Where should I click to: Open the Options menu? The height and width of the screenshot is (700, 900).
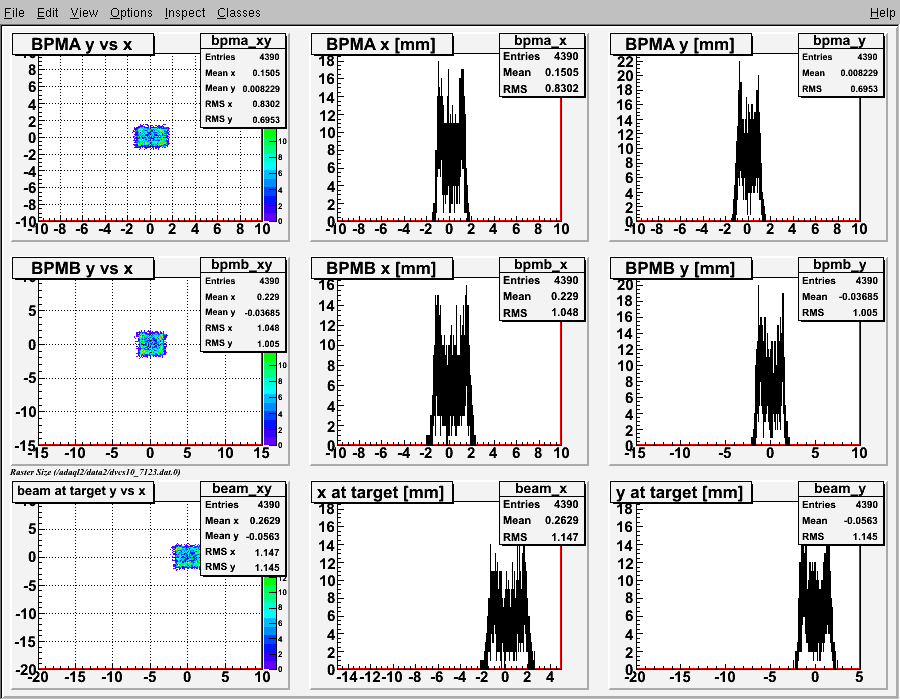click(131, 12)
